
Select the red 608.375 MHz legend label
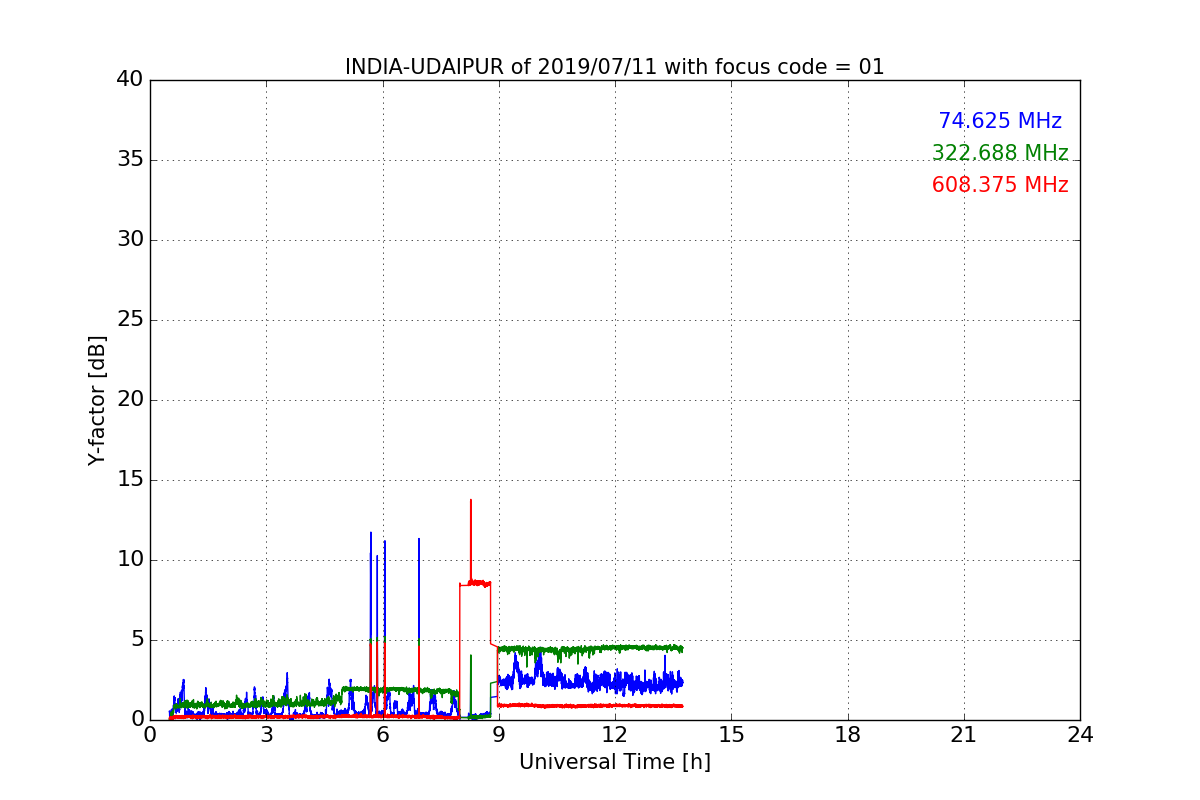tap(1000, 185)
